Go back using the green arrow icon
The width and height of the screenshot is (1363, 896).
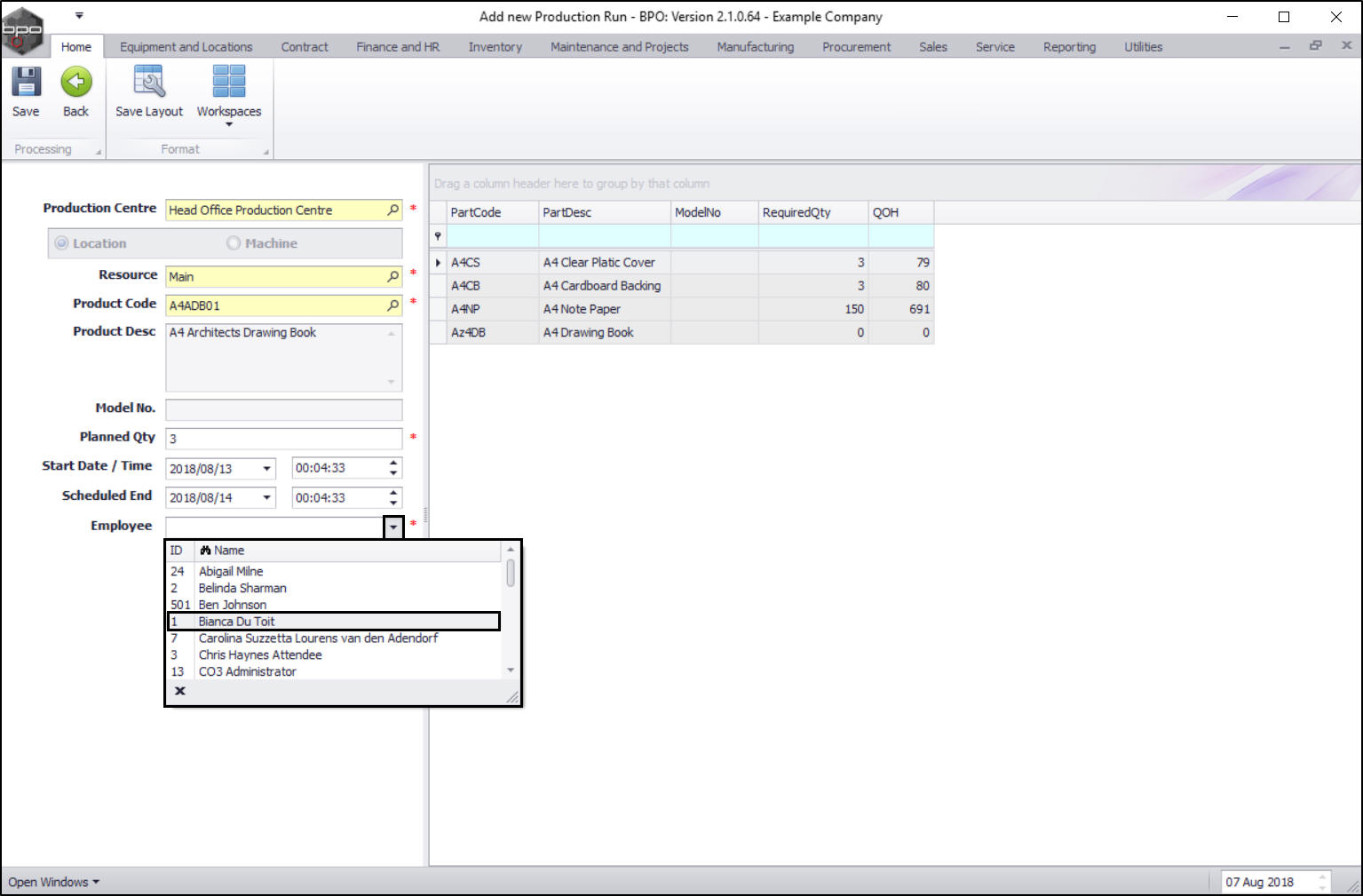point(76,82)
